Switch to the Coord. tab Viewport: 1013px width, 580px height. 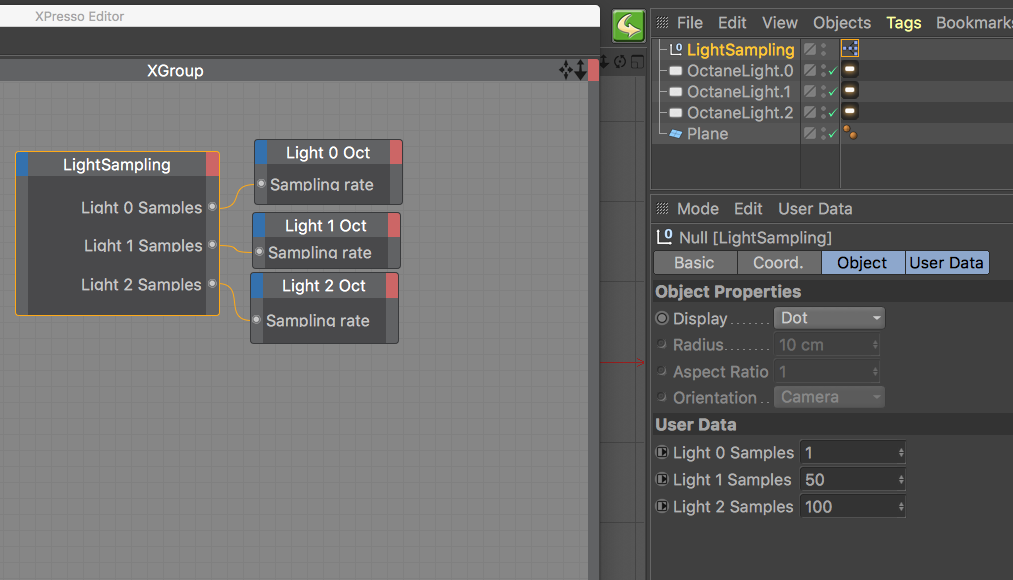tap(779, 263)
